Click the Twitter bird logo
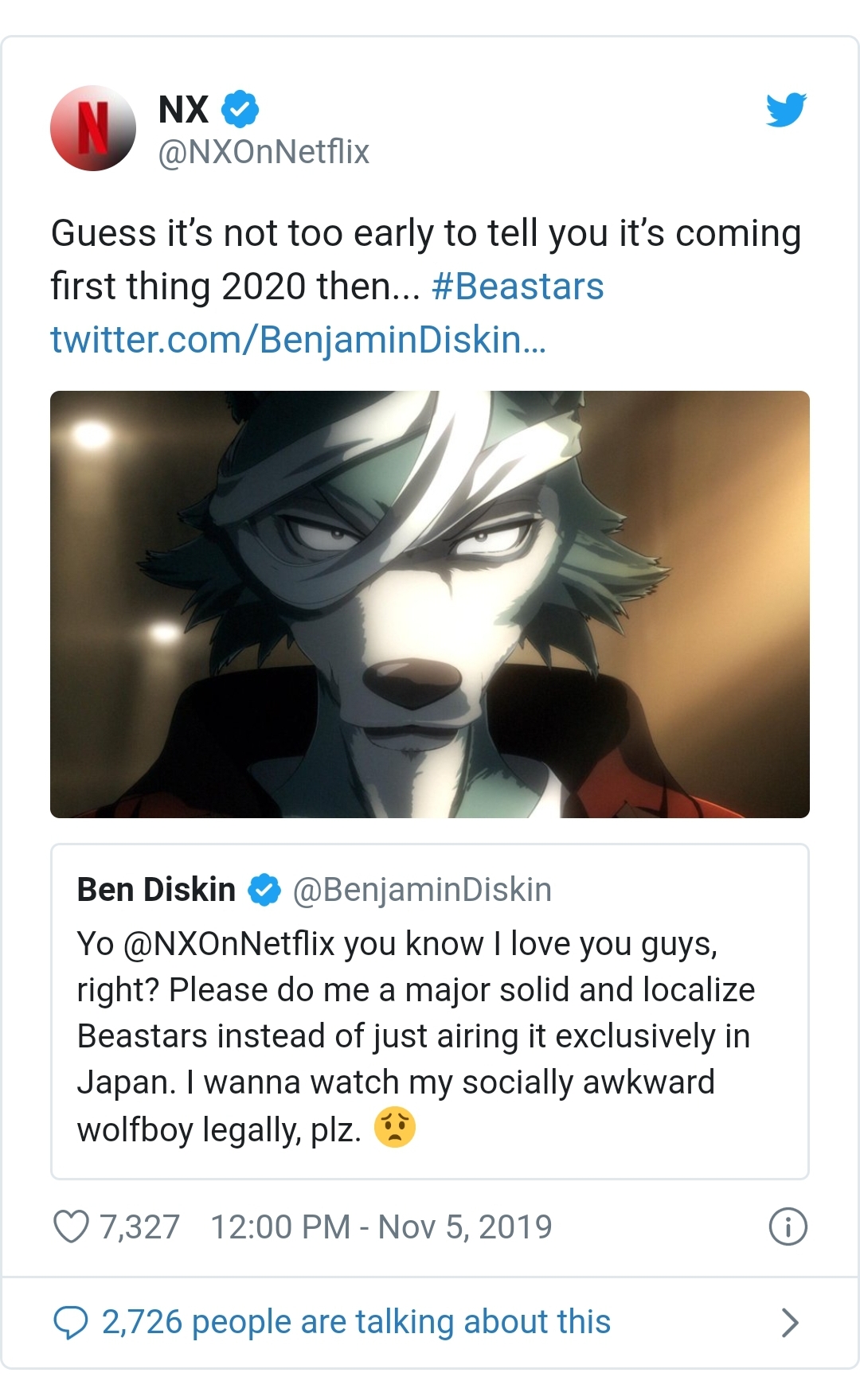Image resolution: width=860 pixels, height=1400 pixels. [x=786, y=110]
